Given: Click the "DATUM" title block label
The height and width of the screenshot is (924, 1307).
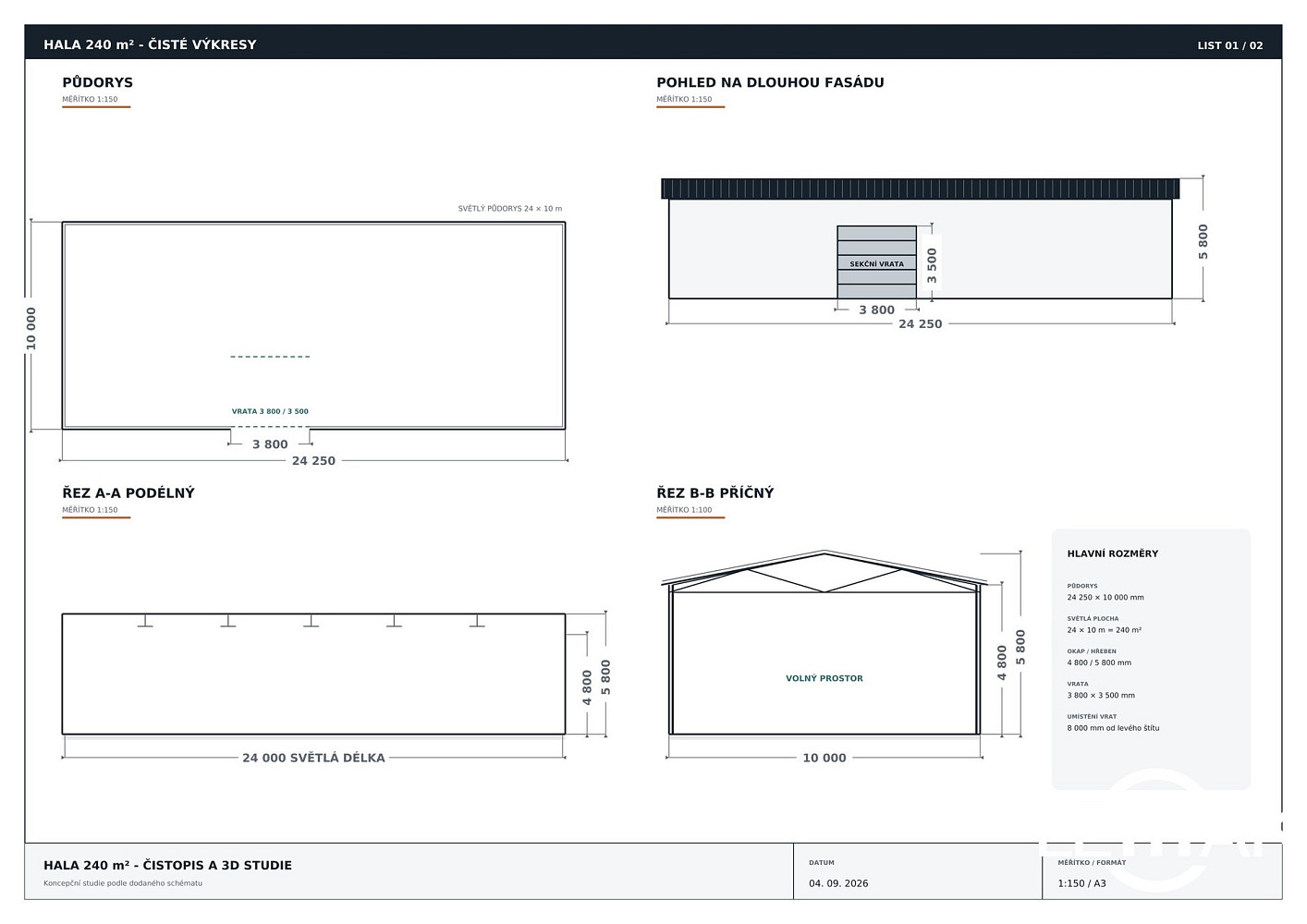Looking at the screenshot, I should (822, 863).
